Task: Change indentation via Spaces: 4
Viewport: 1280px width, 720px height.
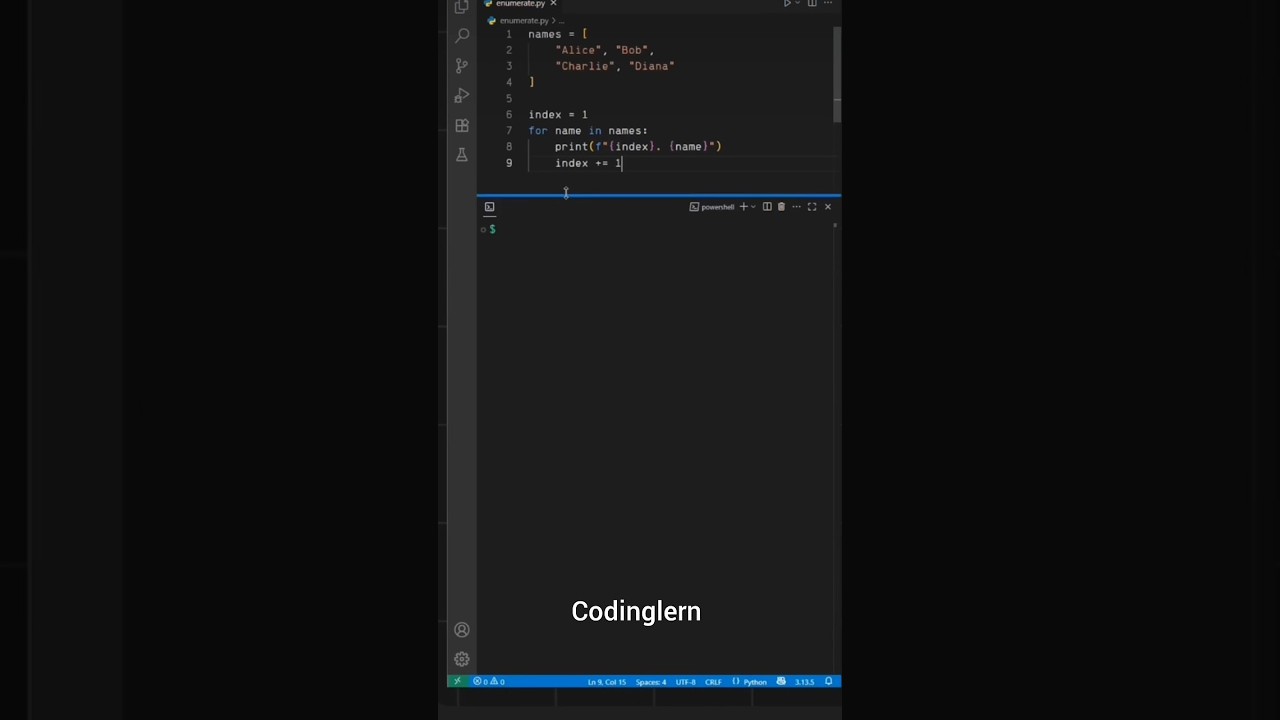Action: [650, 682]
